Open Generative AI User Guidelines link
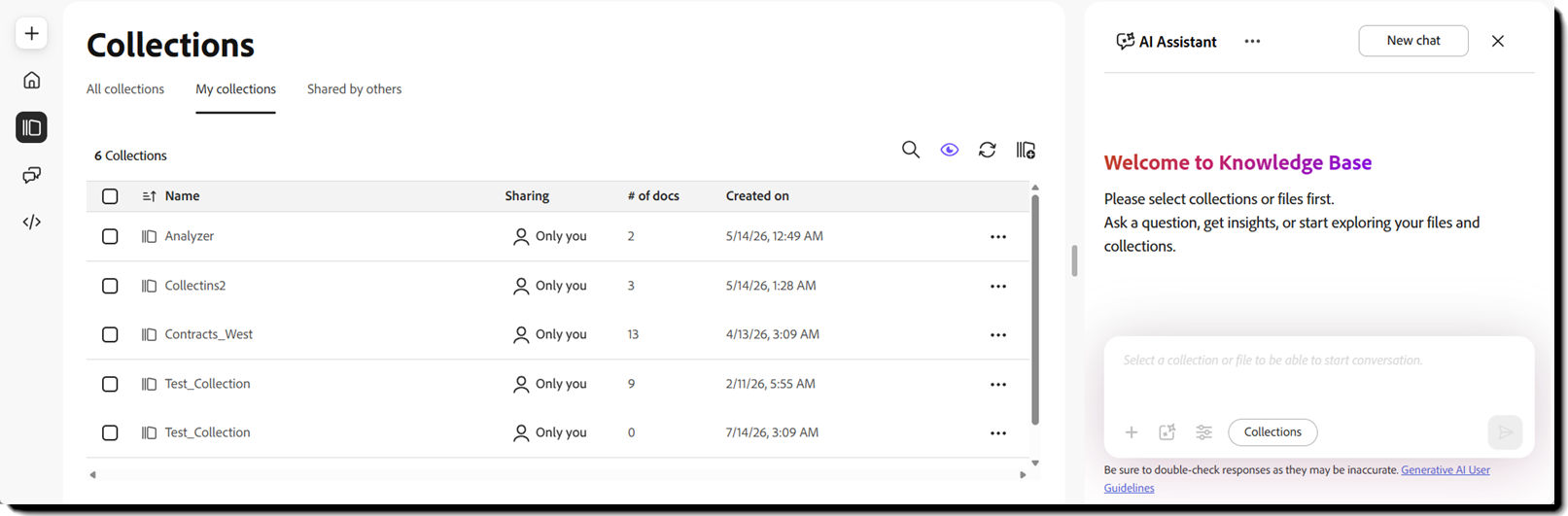The height and width of the screenshot is (516, 1568). 1297,479
